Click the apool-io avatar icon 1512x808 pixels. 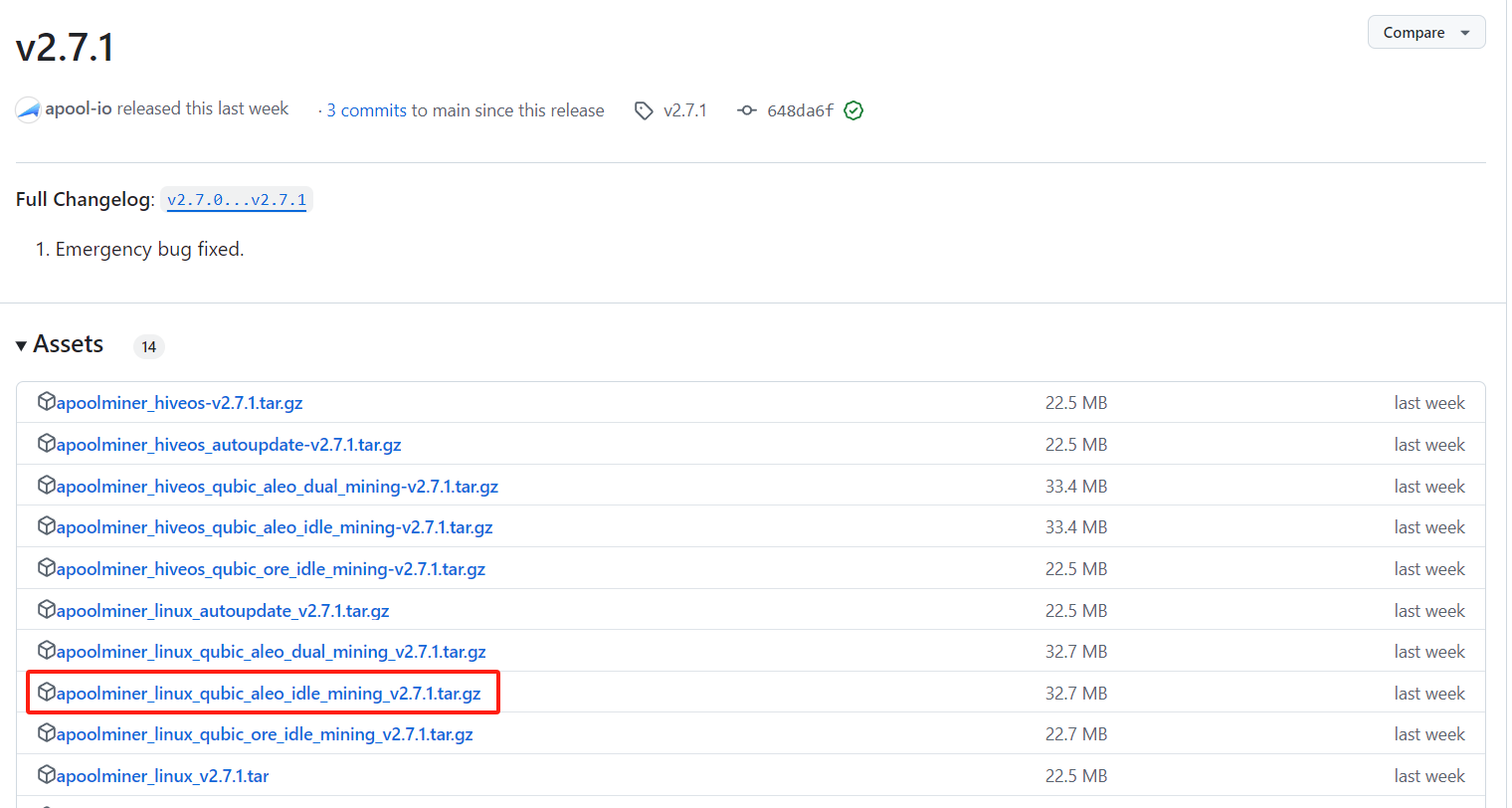28,110
